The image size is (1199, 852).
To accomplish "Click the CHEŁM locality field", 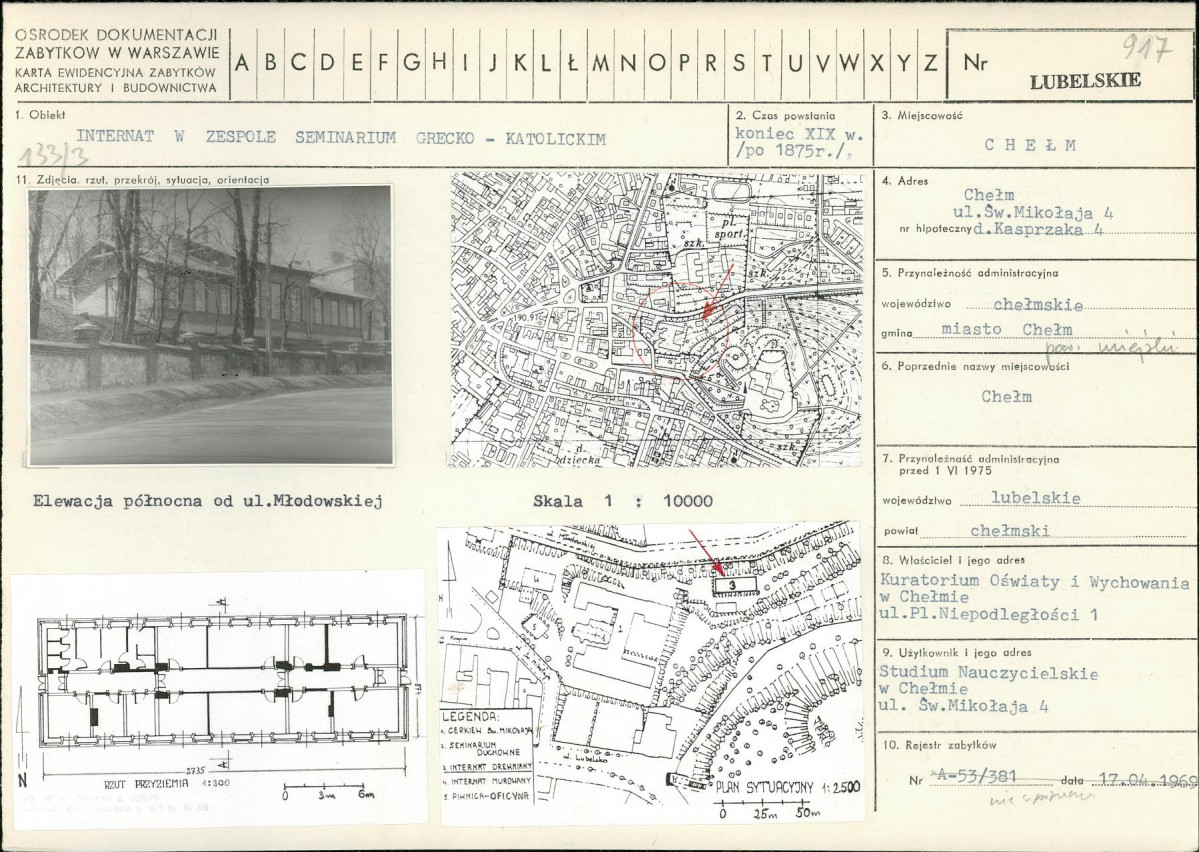I will pos(1030,144).
